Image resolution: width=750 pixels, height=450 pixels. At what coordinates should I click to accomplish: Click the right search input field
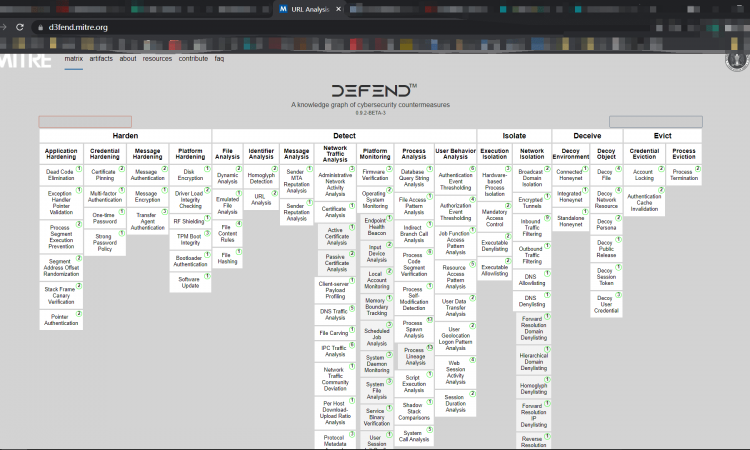tap(656, 121)
